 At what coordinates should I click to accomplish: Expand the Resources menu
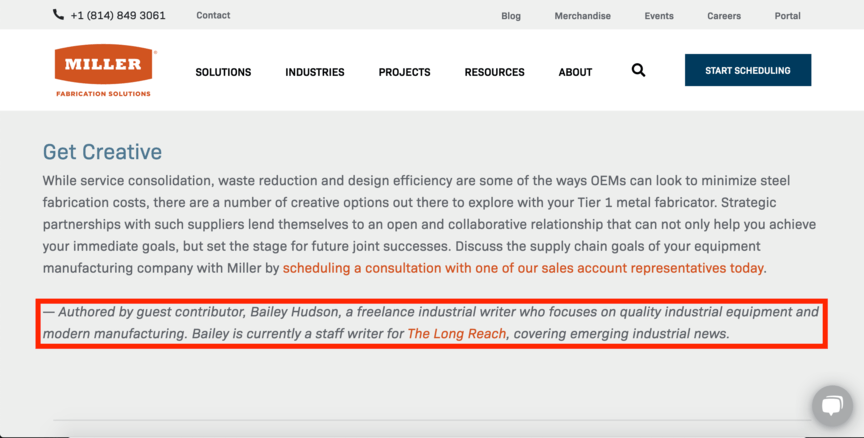tap(494, 72)
